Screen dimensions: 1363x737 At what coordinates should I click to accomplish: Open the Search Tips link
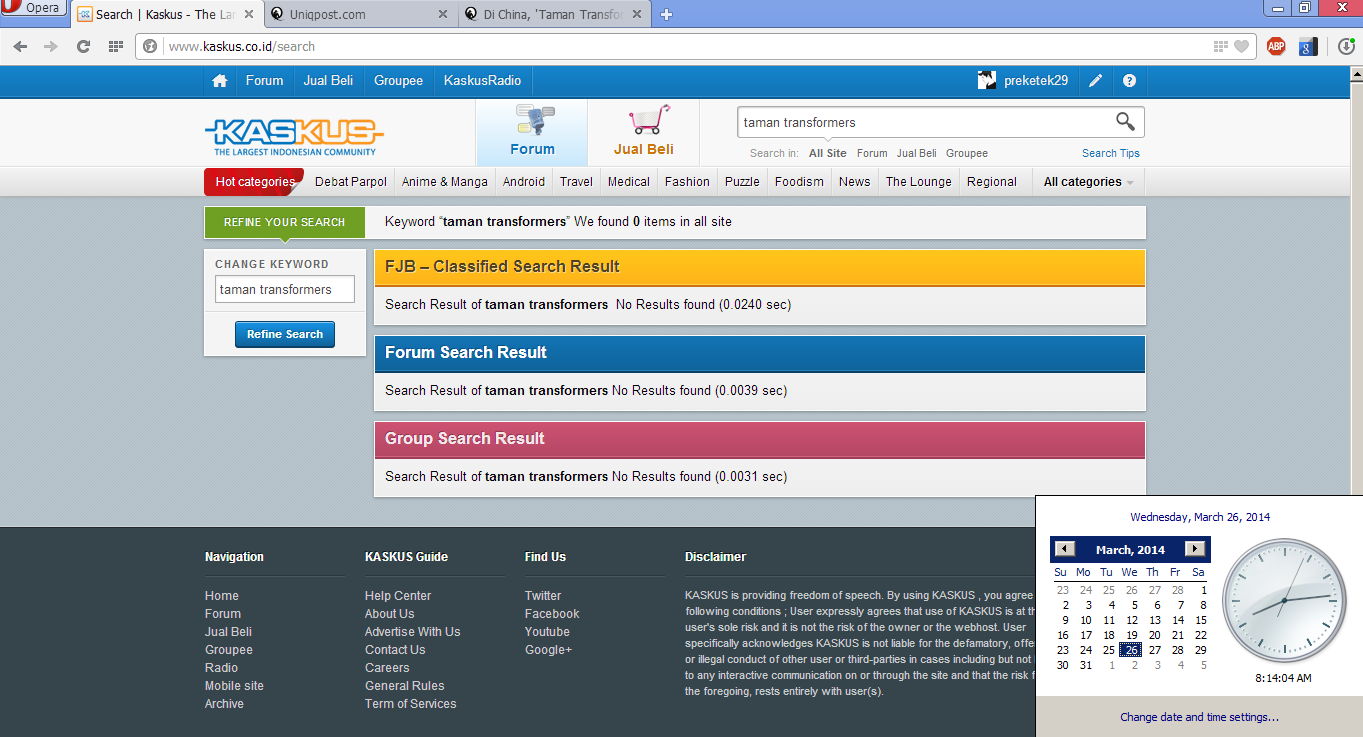pos(1111,153)
